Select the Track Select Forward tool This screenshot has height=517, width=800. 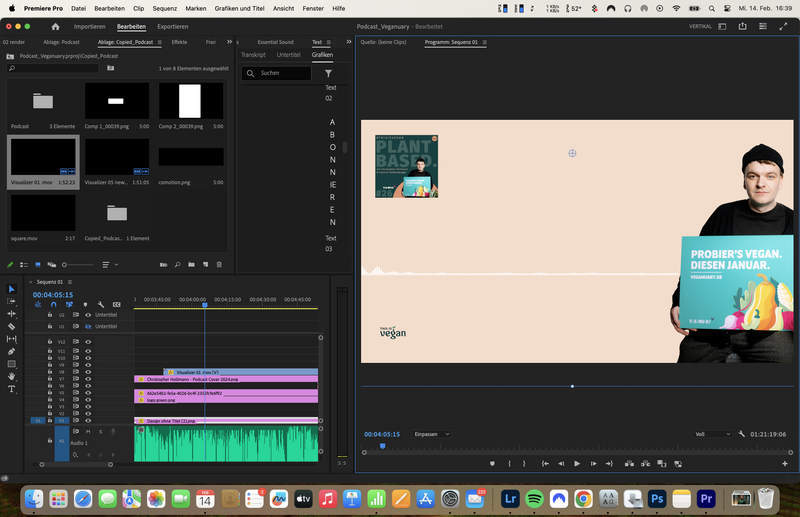[x=12, y=302]
